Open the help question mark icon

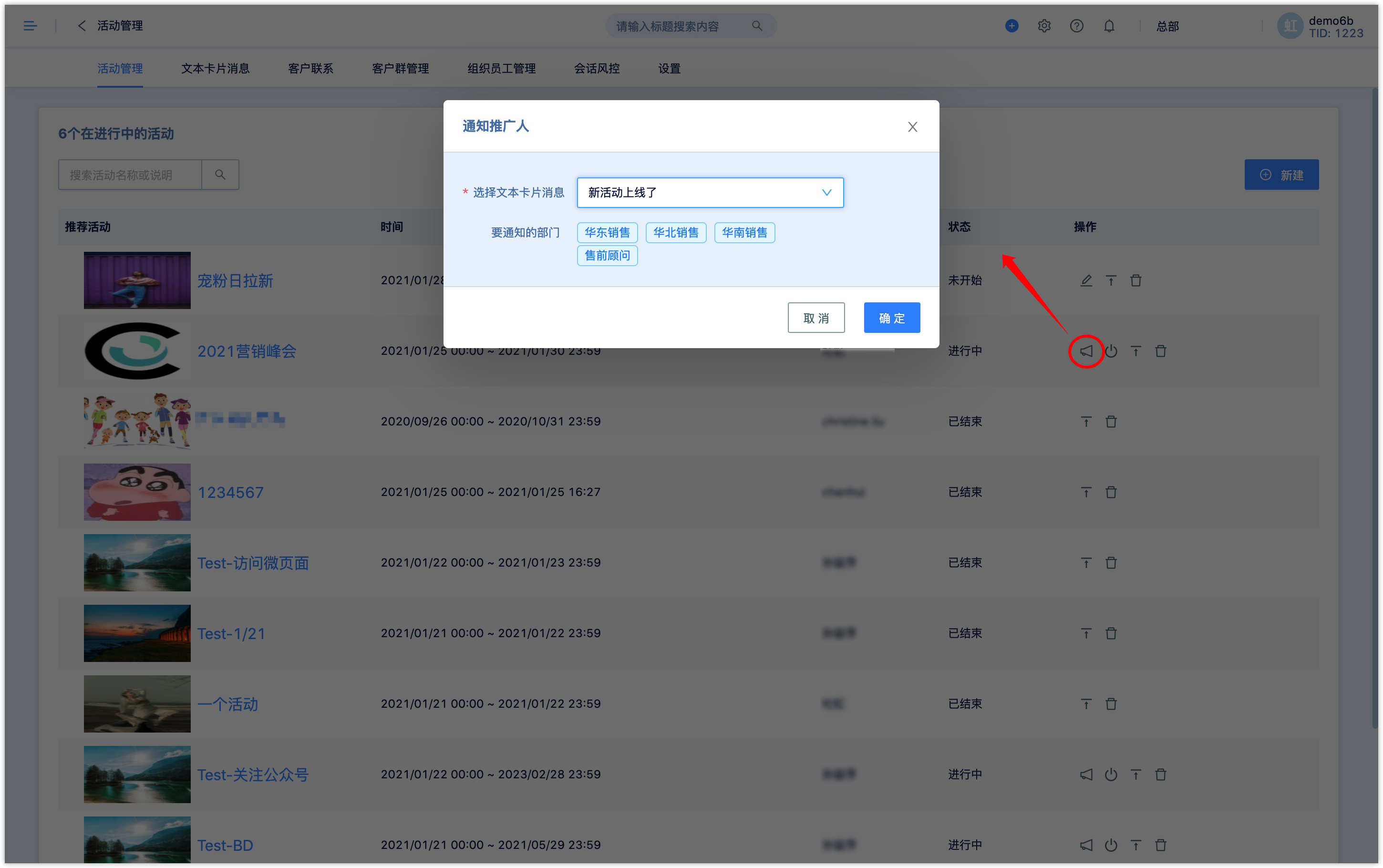click(1076, 26)
